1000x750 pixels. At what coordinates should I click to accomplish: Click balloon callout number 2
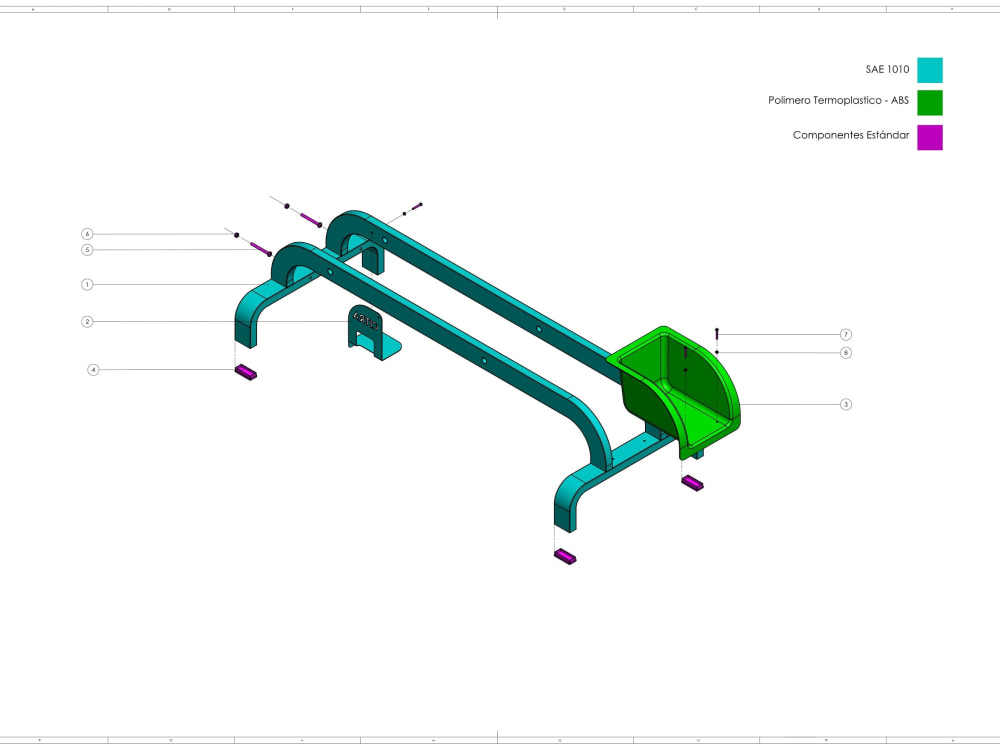pos(87,321)
